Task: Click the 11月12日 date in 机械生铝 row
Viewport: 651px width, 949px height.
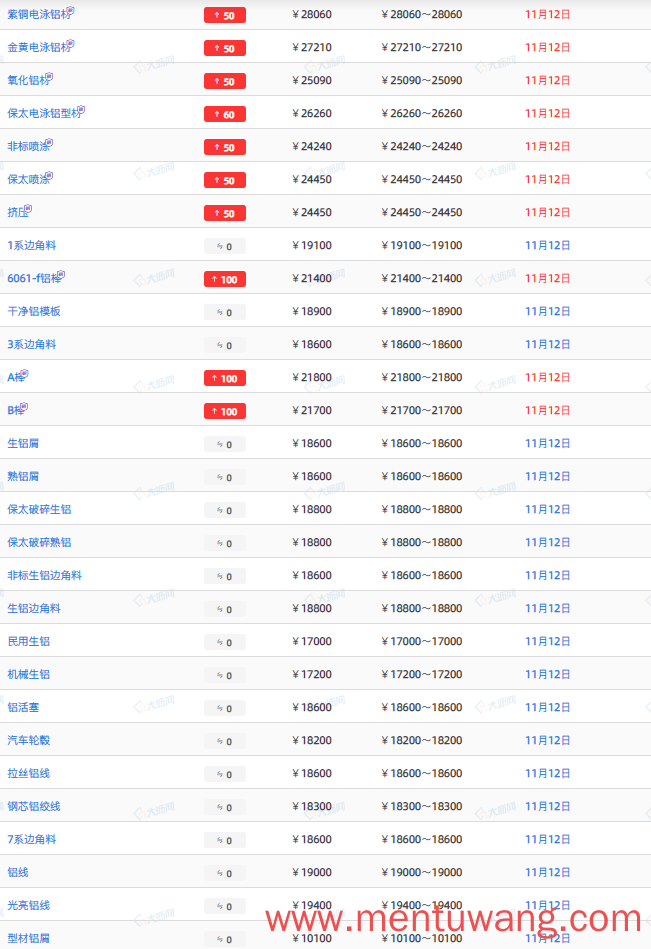Action: 548,674
